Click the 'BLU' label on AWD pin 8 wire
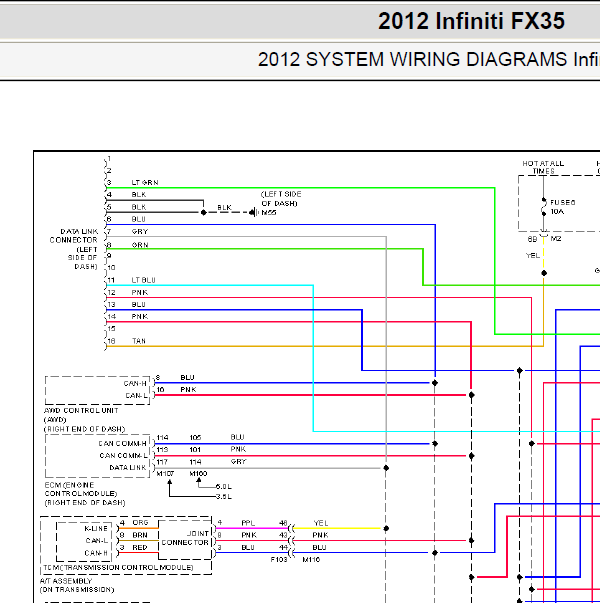The height and width of the screenshot is (603, 600). coord(187,377)
